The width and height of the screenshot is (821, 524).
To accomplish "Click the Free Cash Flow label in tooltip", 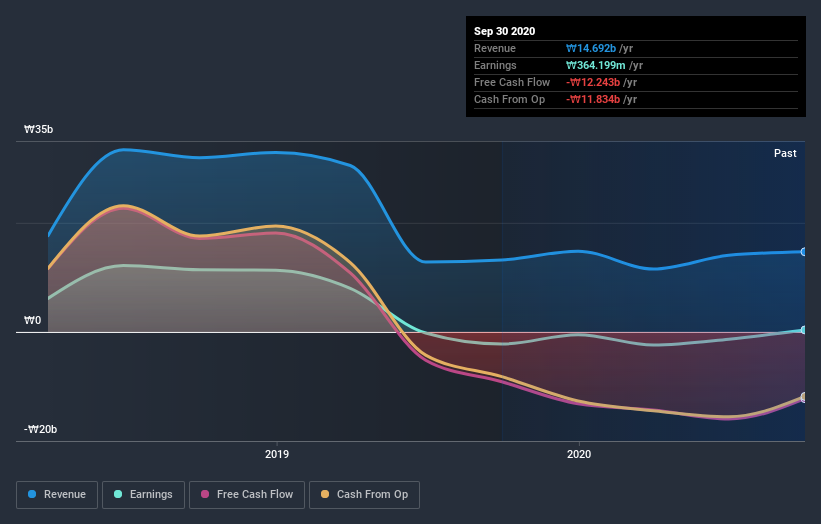I will (512, 83).
